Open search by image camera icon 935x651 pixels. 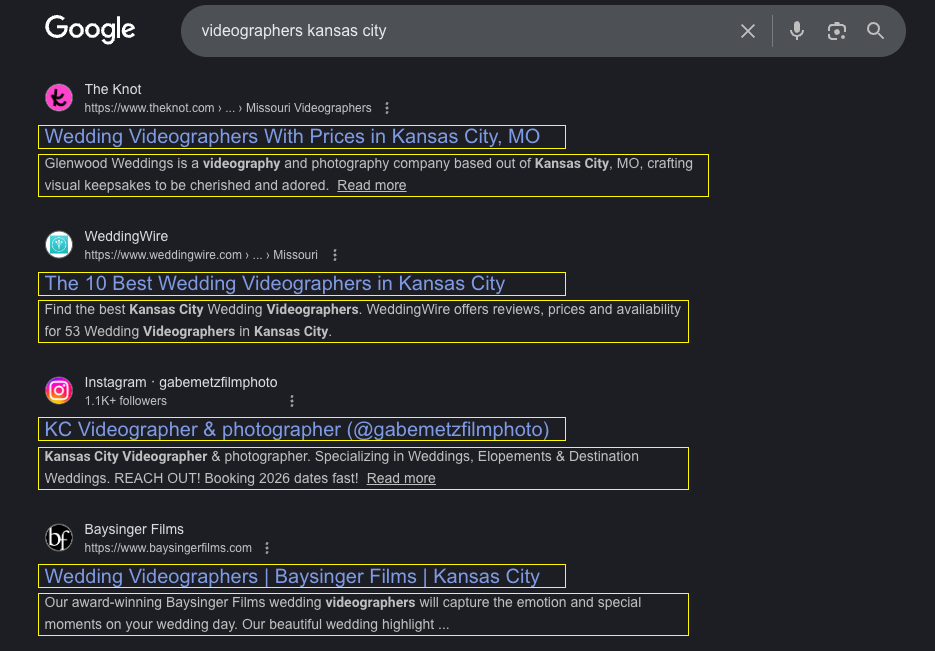coord(837,31)
